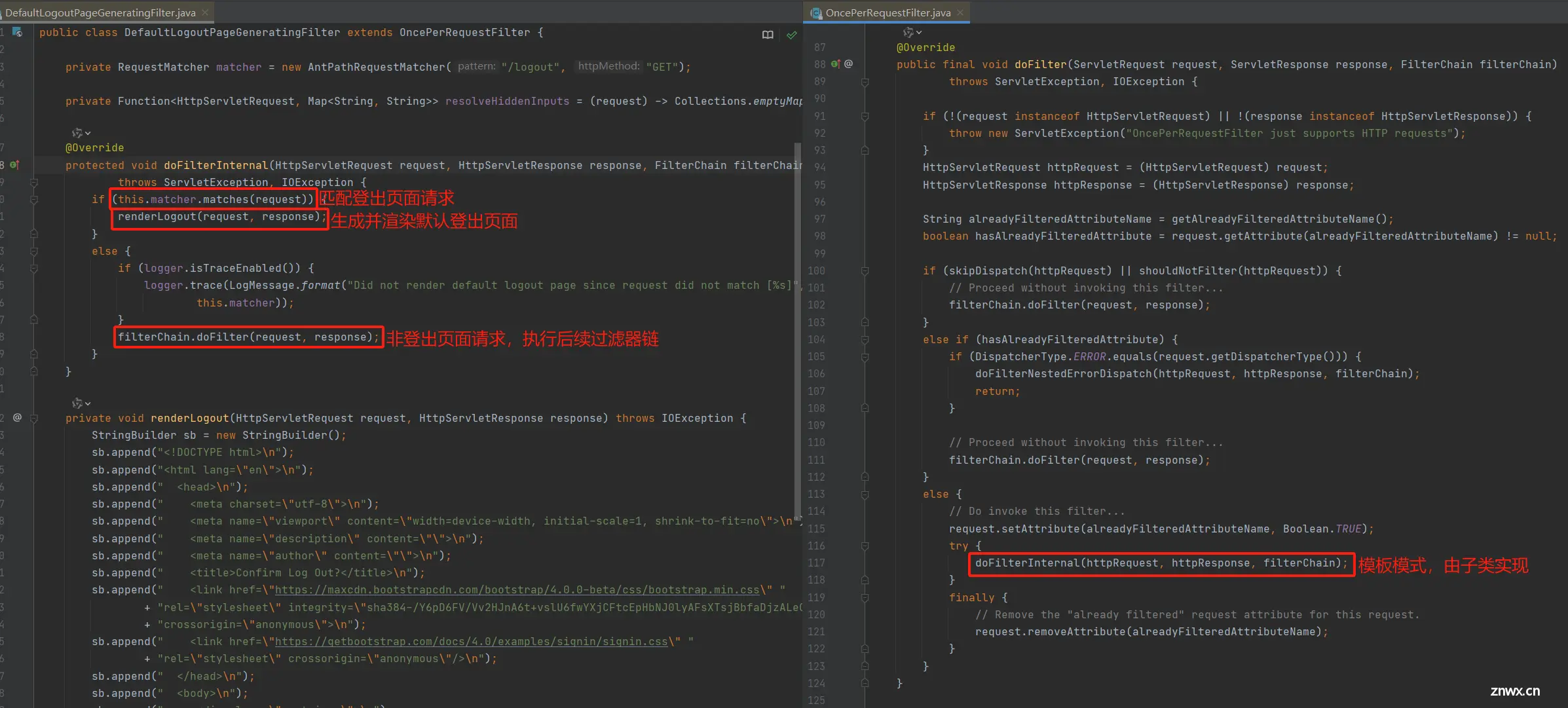
Task: Collapse the if this.matcher.matches block
Action: [x=34, y=200]
